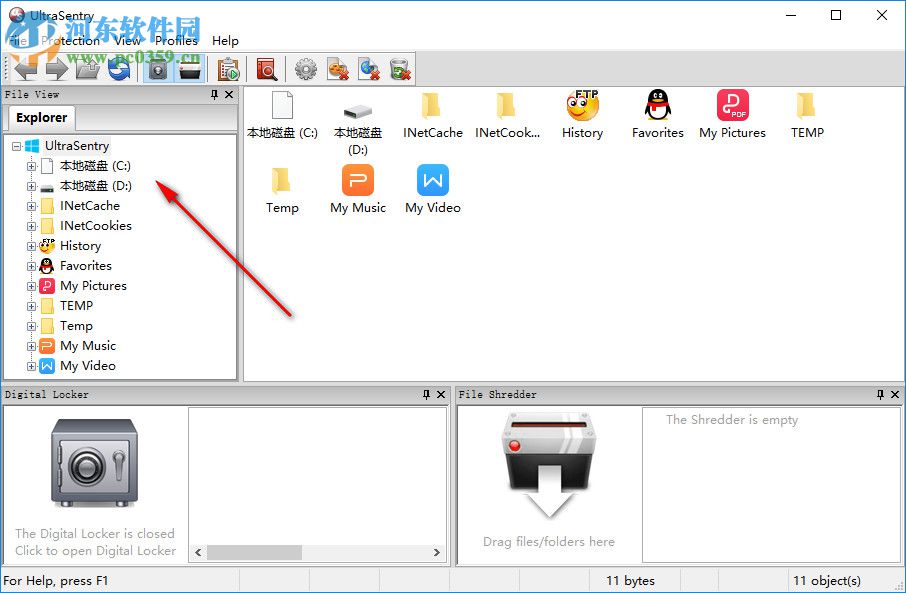
Task: Expand the My Music tree node
Action: pyautogui.click(x=31, y=346)
